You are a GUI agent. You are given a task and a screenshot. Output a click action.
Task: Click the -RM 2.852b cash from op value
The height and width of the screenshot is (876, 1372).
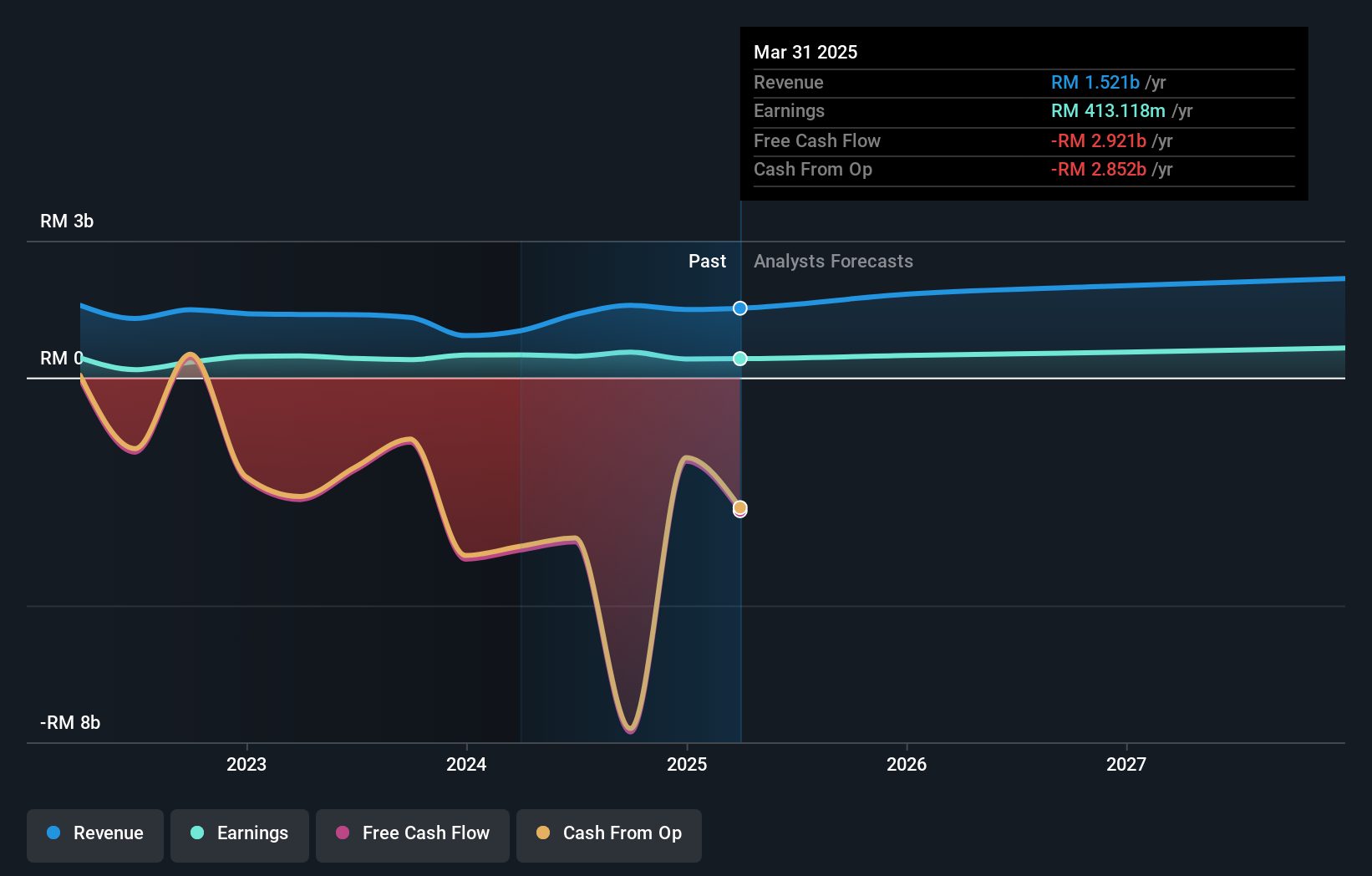pos(1099,170)
